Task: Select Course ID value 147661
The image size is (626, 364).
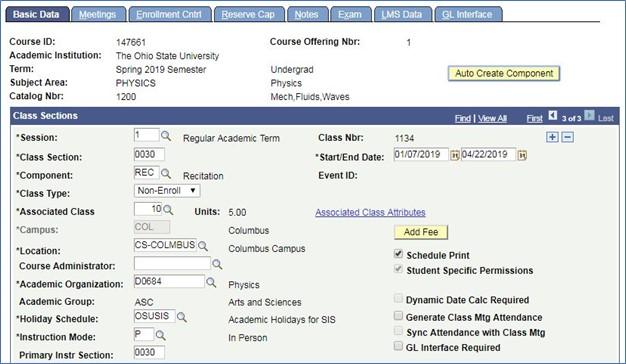Action: pos(131,42)
